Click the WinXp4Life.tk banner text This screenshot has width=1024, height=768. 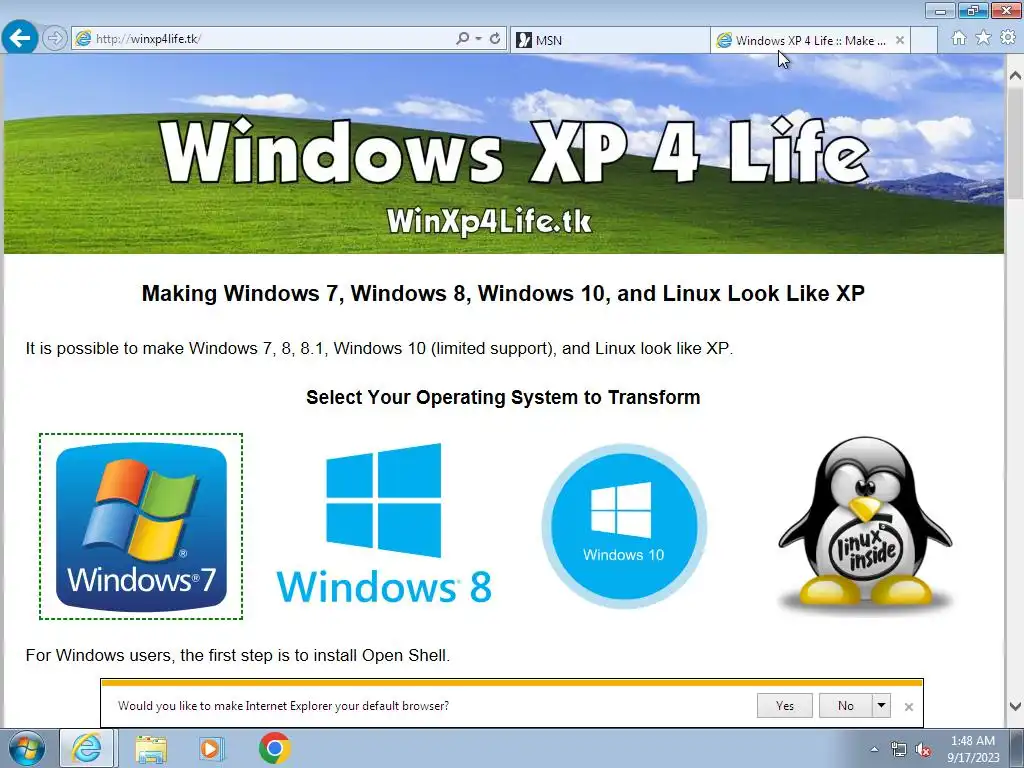(489, 222)
